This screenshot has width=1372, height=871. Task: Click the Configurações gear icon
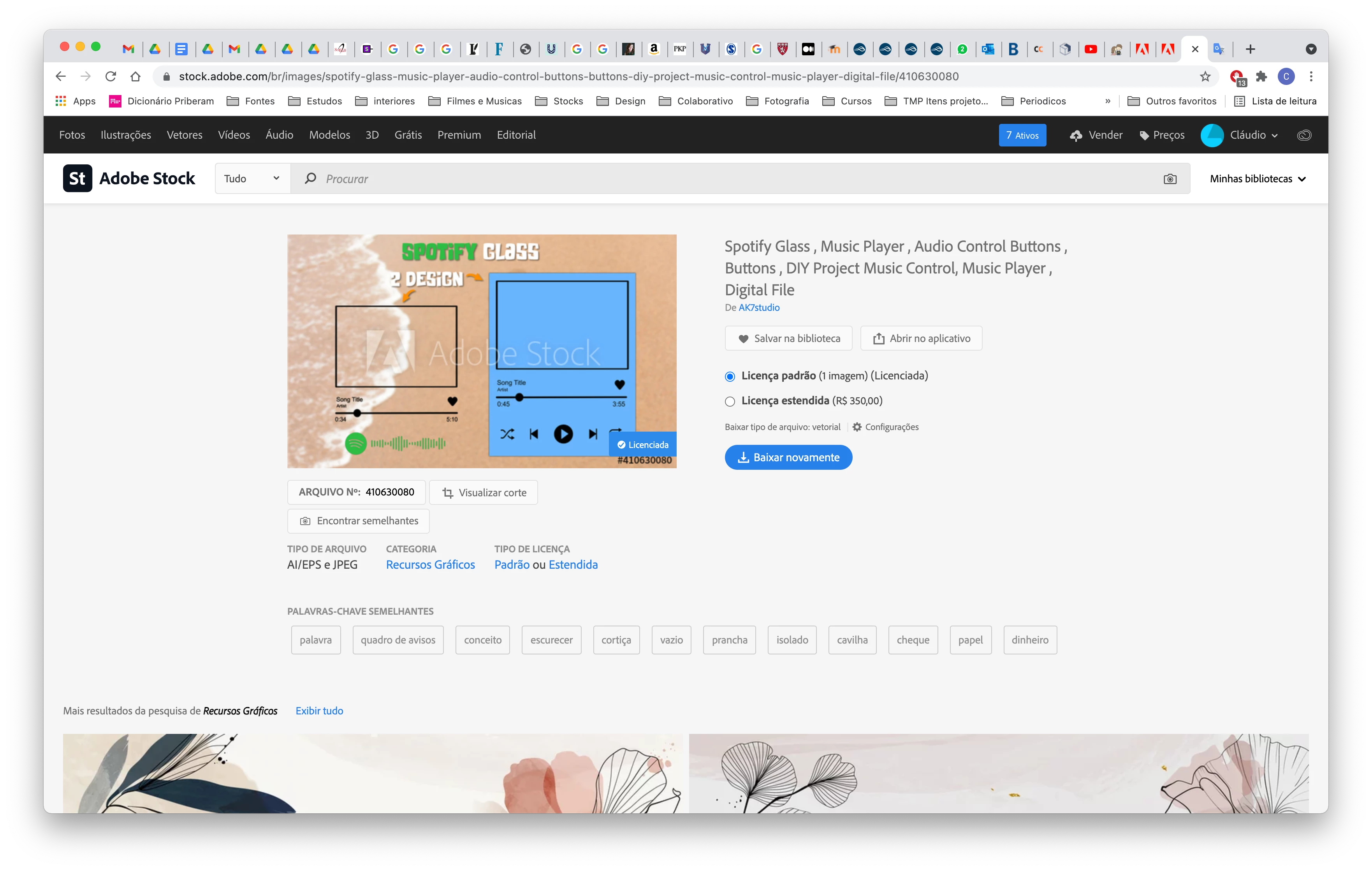857,427
